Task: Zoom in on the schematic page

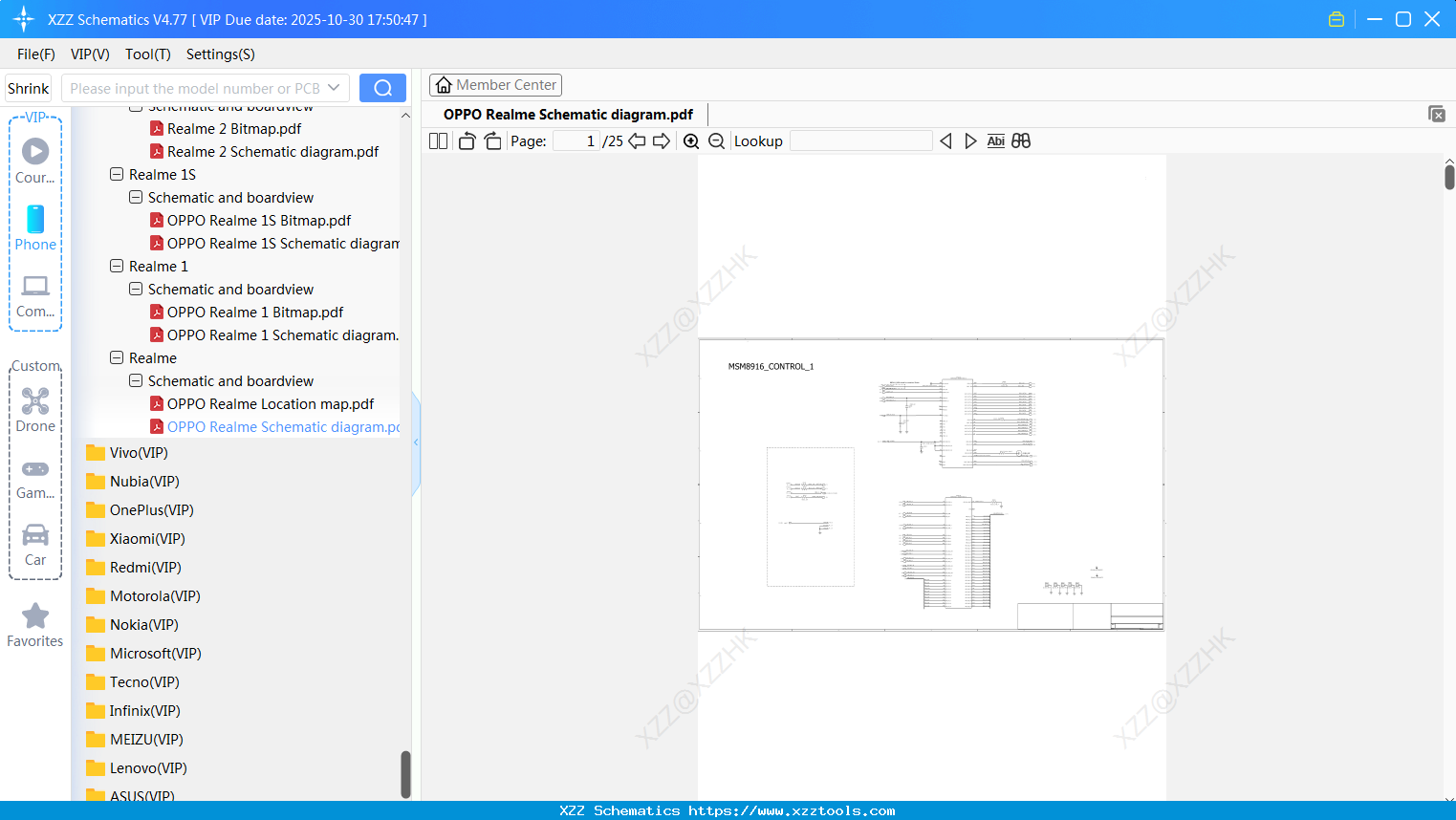Action: coord(690,140)
